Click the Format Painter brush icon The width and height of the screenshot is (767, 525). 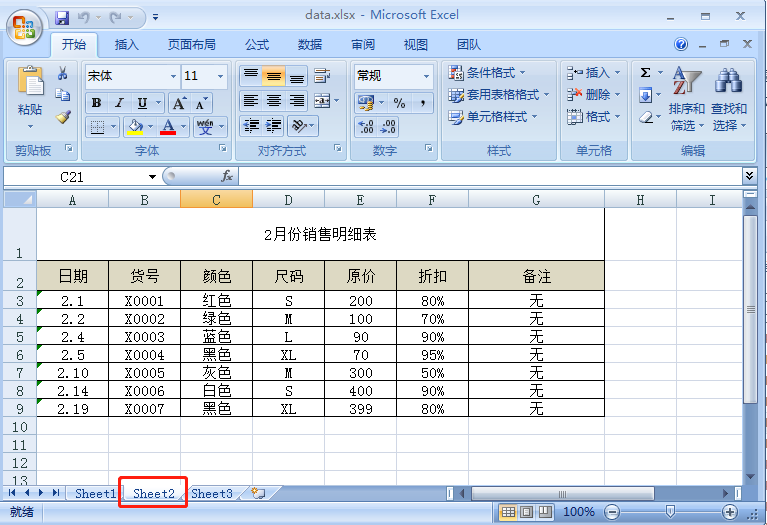click(x=63, y=117)
